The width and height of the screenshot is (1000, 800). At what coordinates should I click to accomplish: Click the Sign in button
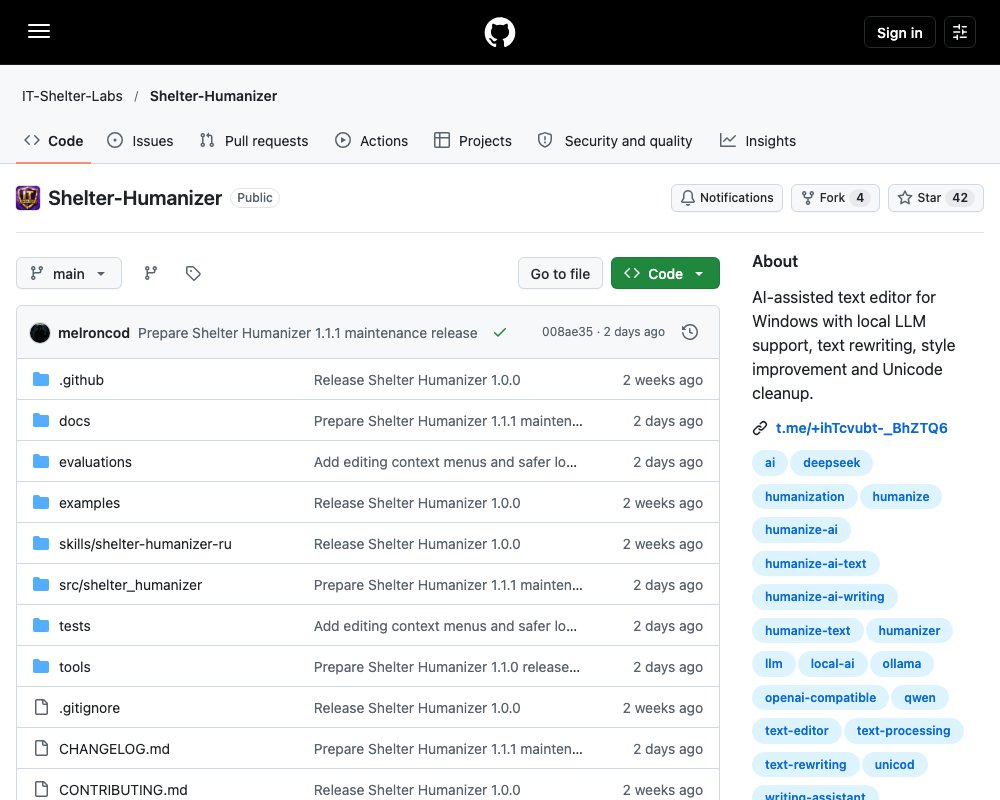click(899, 33)
